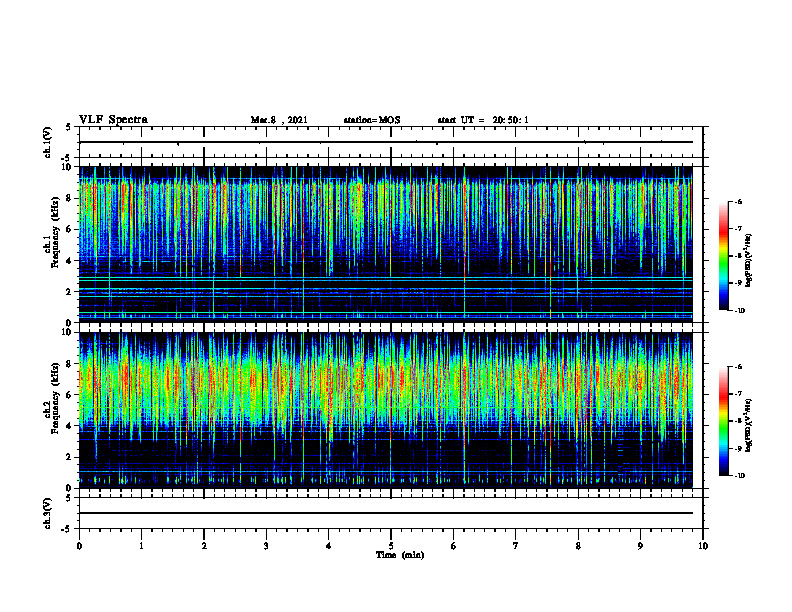Click the "1" tick on the time axis
792x612 pixels.
141,546
